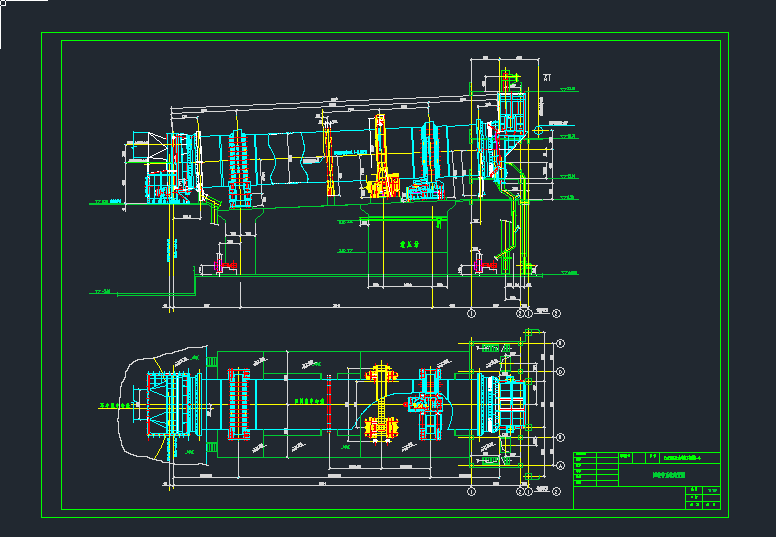The width and height of the screenshot is (776, 537).
Task: Click the title block in the bottom-right corner
Action: click(647, 480)
